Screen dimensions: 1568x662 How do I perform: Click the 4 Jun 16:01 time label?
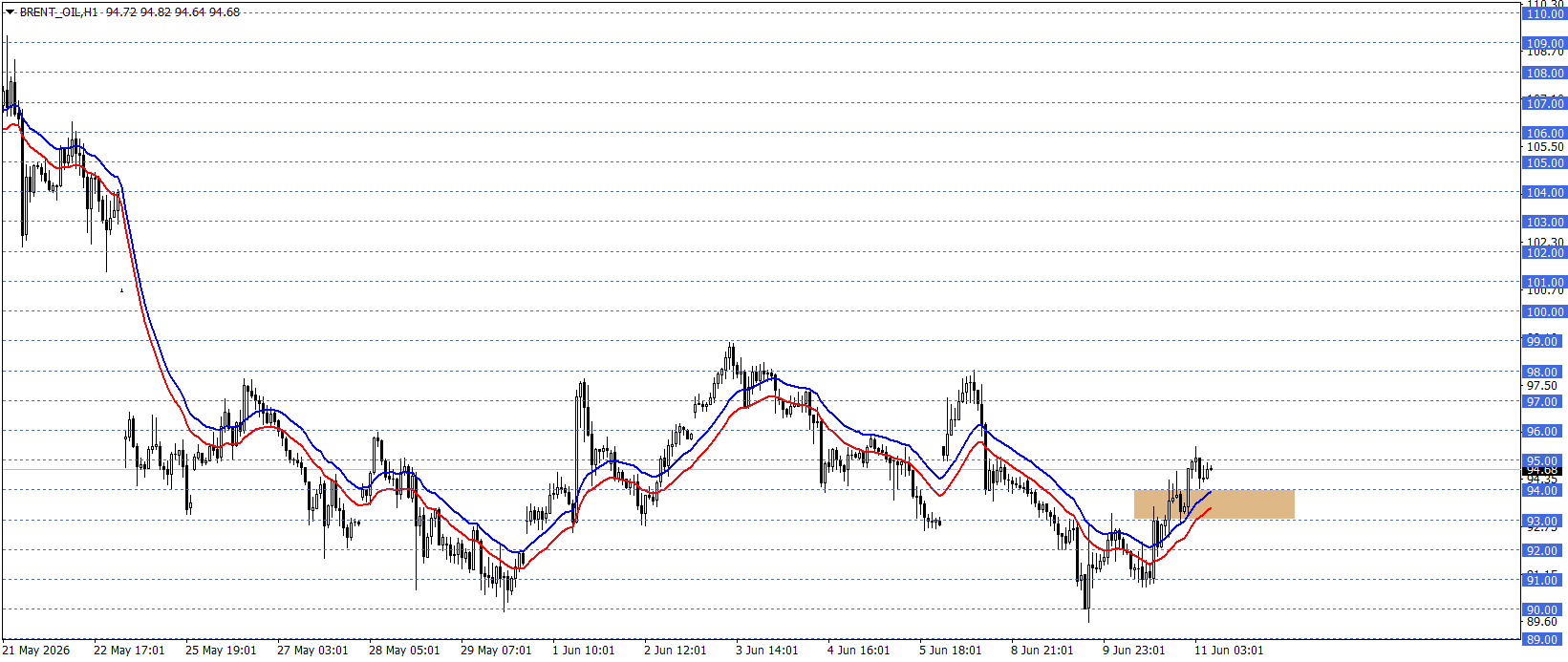(x=859, y=651)
